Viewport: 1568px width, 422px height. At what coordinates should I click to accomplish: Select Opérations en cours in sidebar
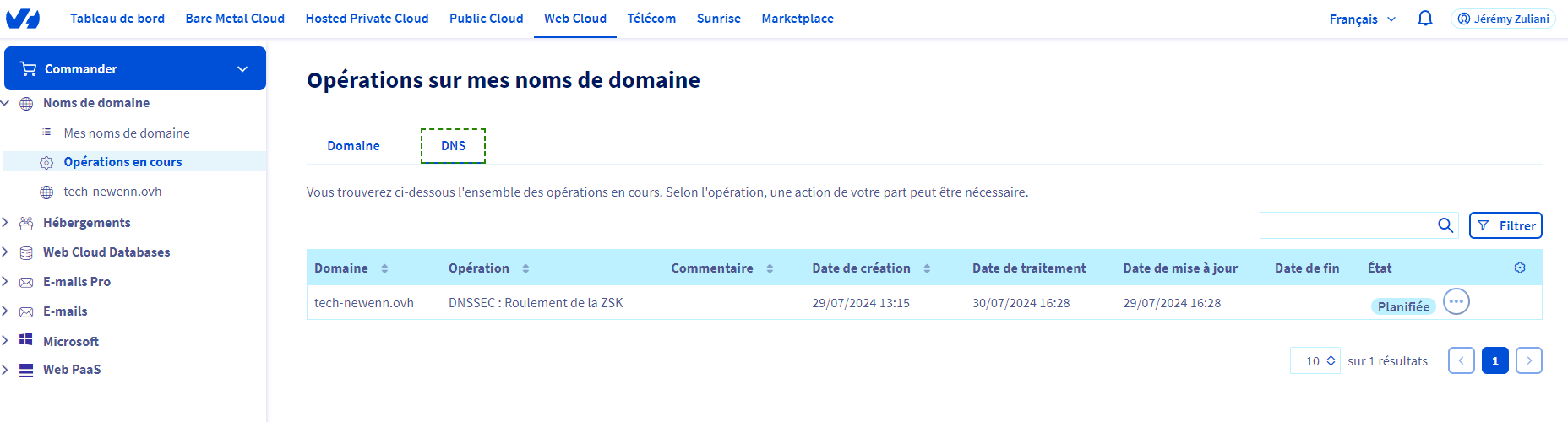tap(122, 162)
